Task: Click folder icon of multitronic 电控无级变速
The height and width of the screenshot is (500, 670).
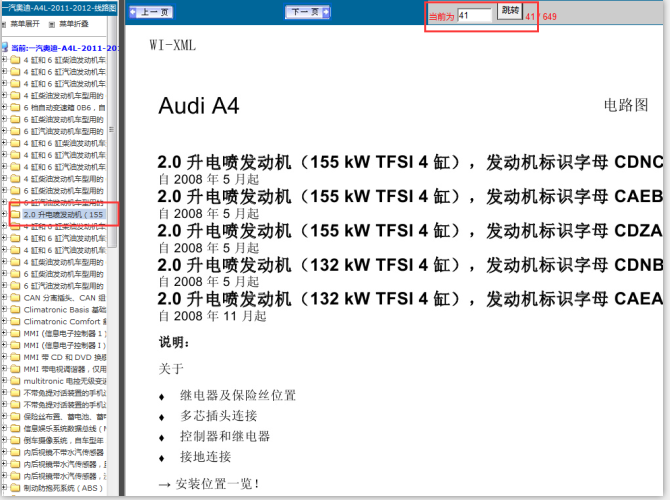Action: coord(15,381)
